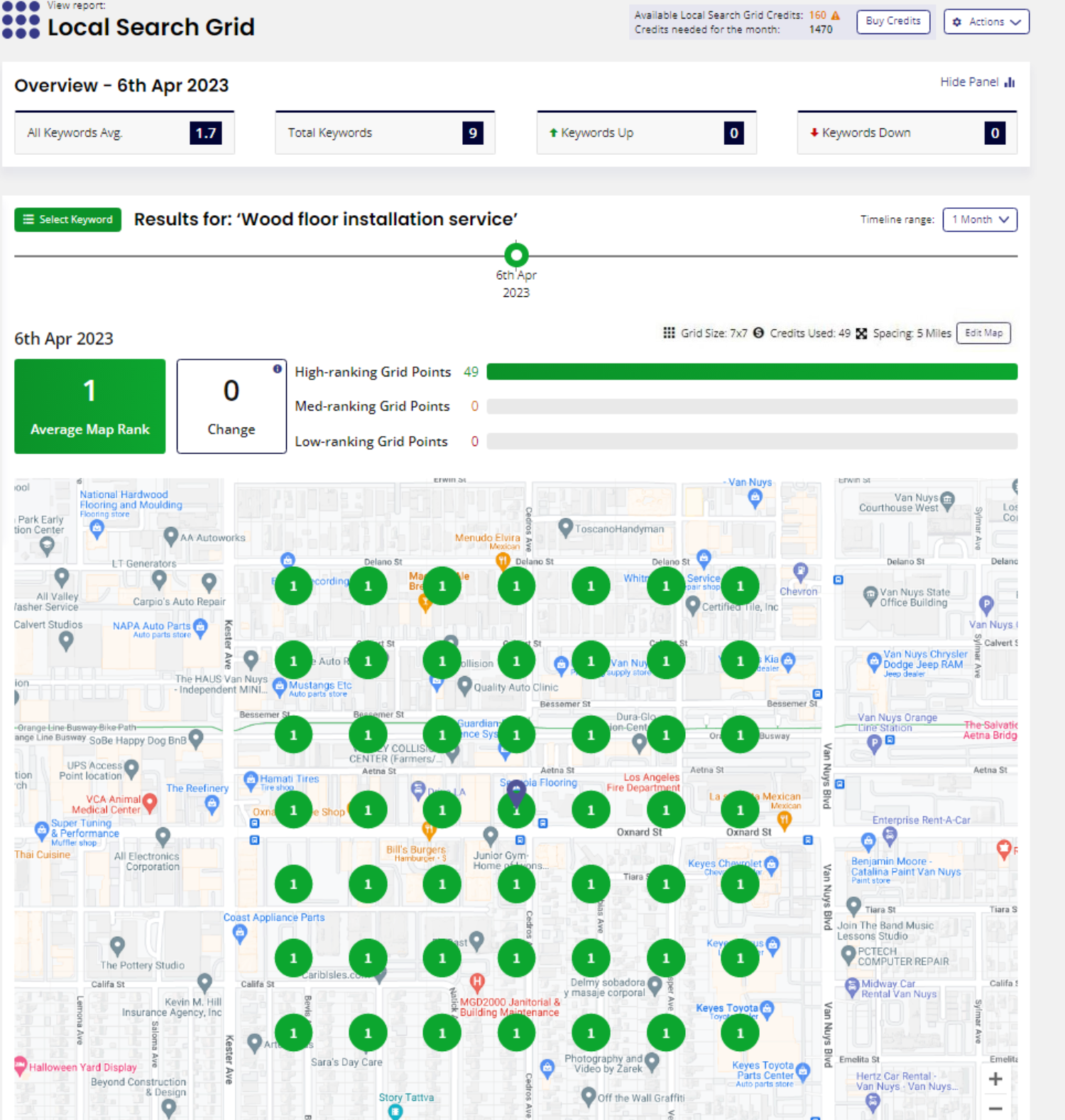Open the Actions dropdown menu
Image resolution: width=1065 pixels, height=1120 pixels.
(986, 22)
